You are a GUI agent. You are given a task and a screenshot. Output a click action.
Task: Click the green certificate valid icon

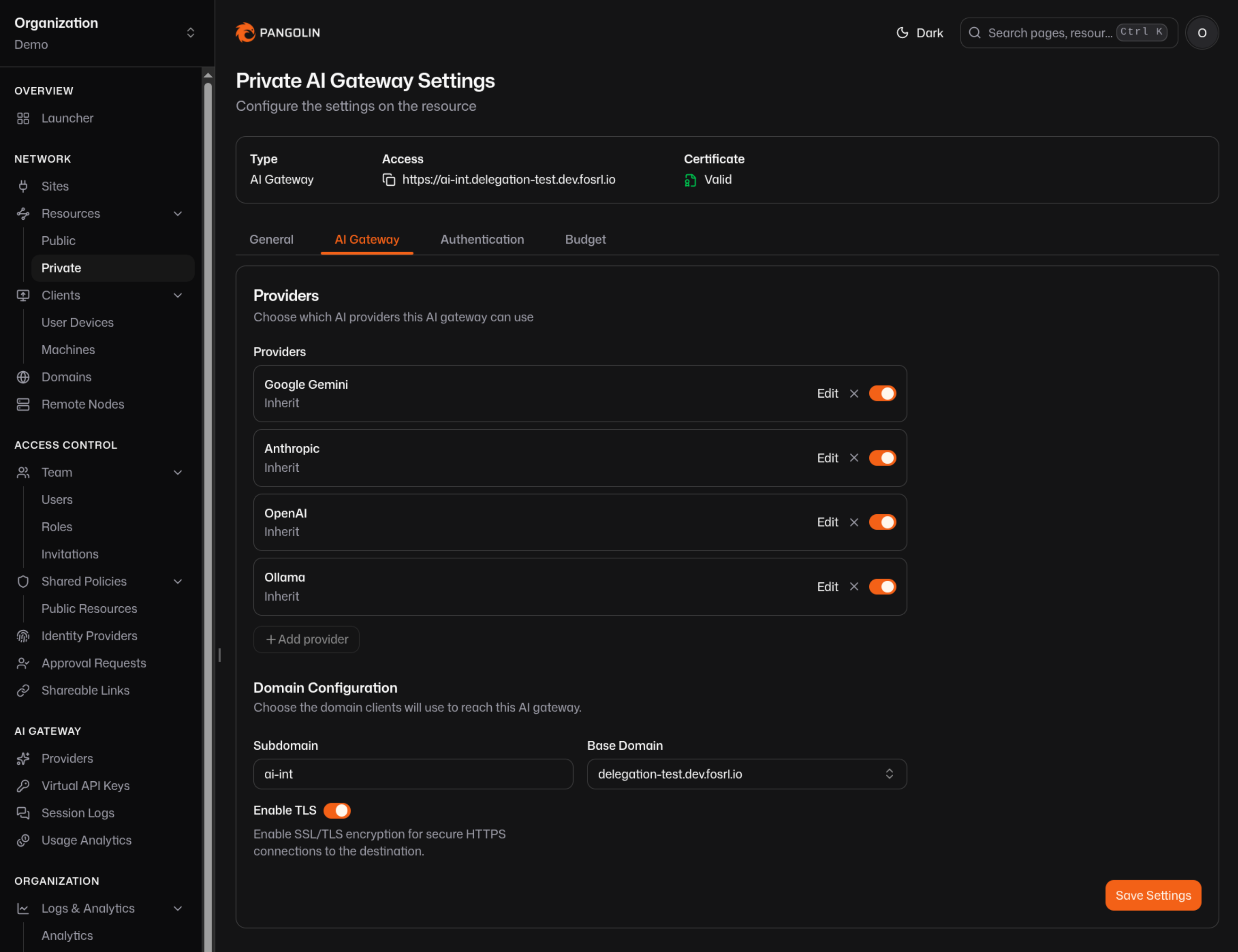pos(690,180)
